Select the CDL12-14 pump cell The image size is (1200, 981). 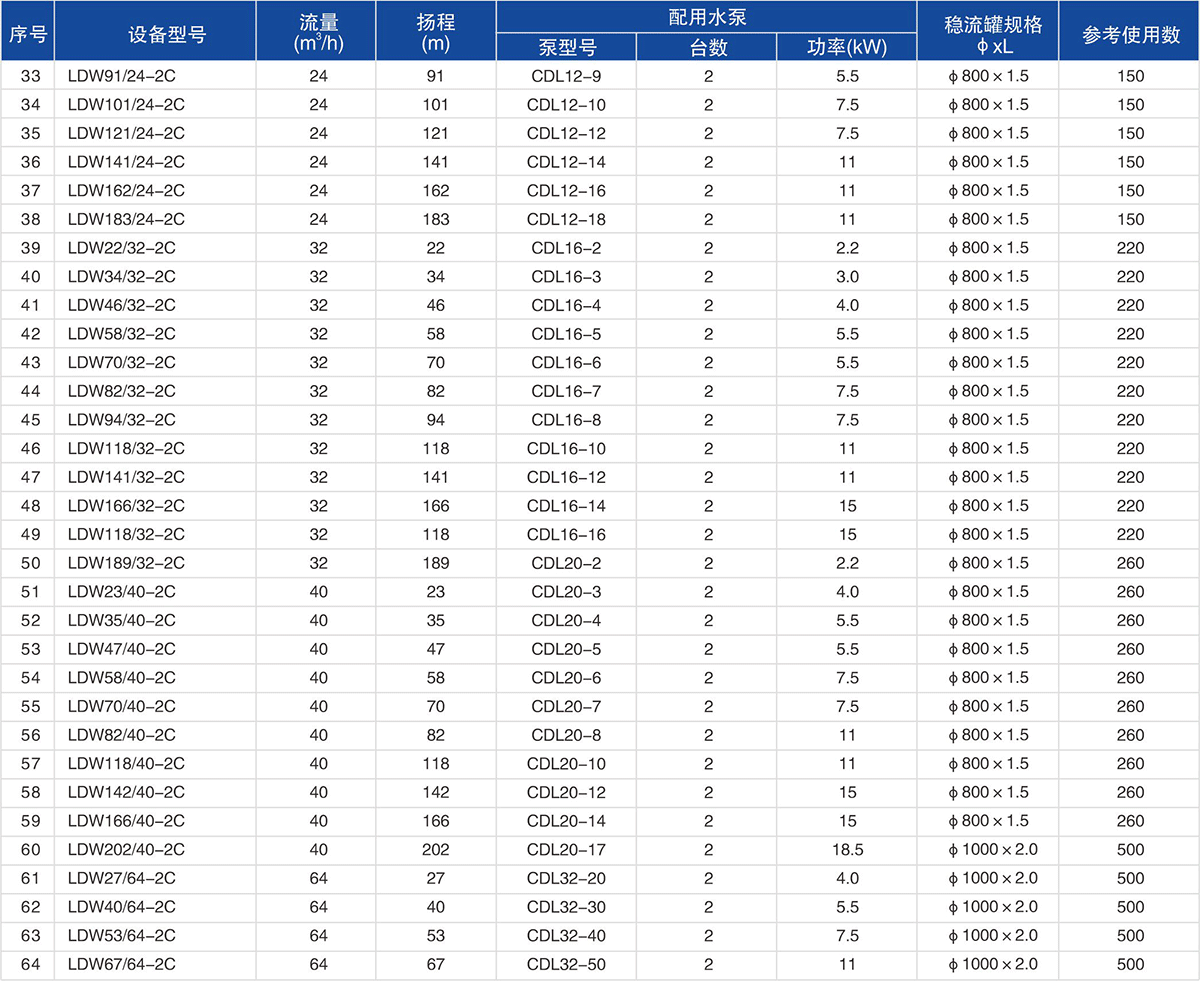point(566,162)
